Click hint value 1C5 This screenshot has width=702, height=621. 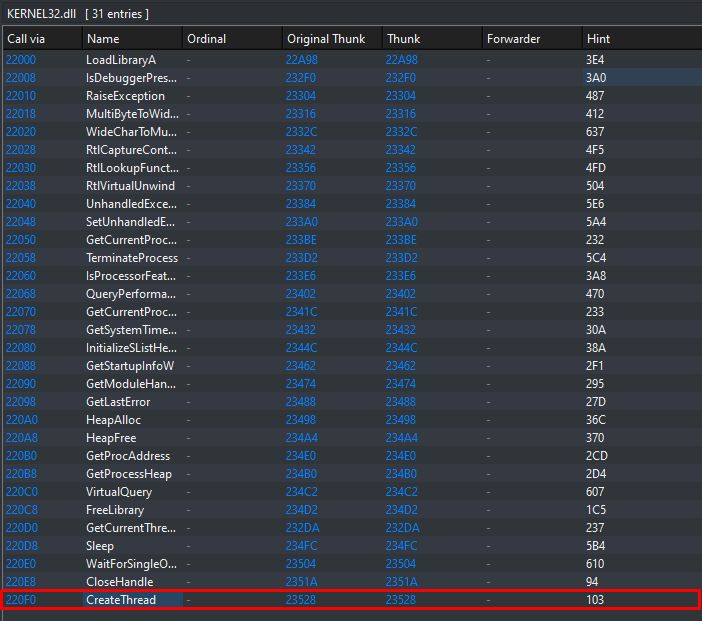click(x=595, y=510)
